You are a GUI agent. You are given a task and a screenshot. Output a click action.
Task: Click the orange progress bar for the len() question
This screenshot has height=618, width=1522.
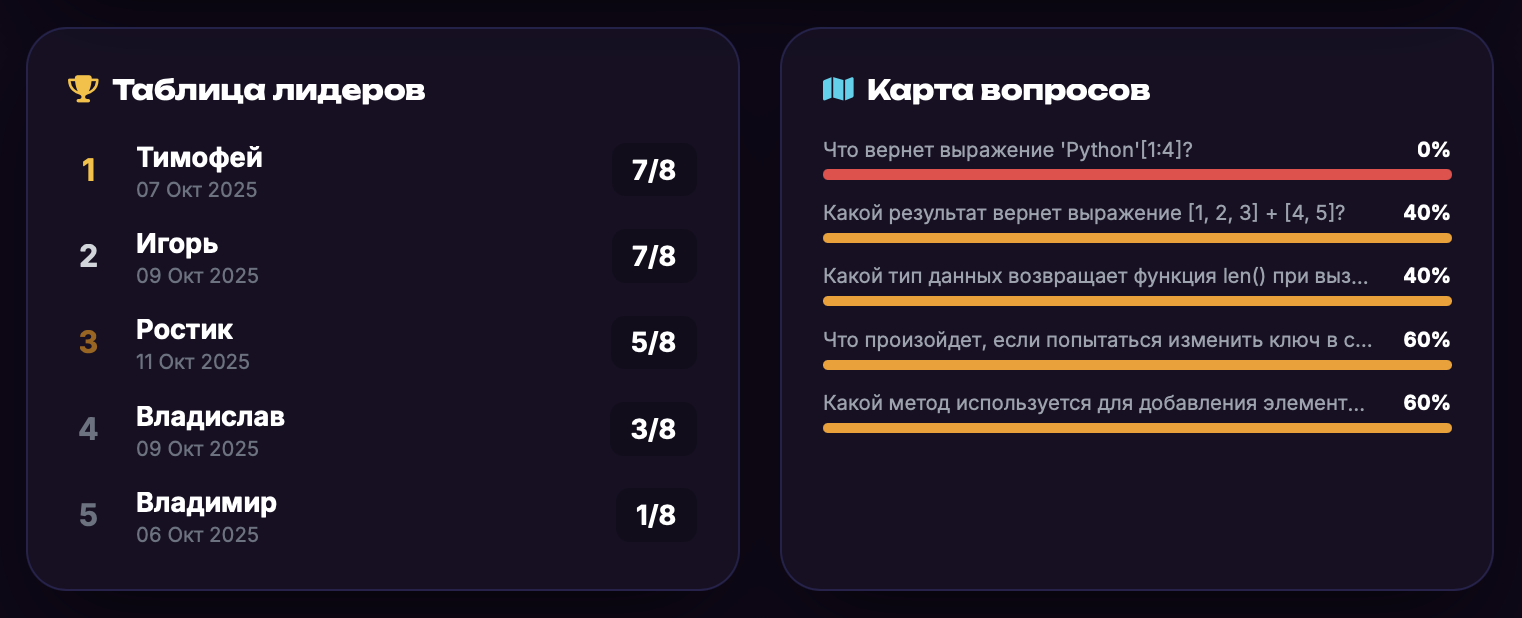coord(1137,300)
